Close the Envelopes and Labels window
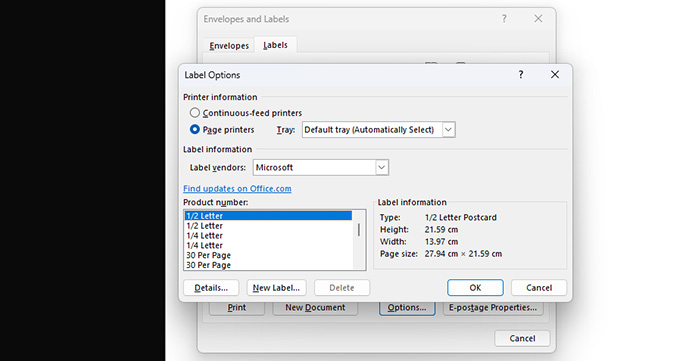Image resolution: width=690 pixels, height=361 pixels. pyautogui.click(x=538, y=19)
